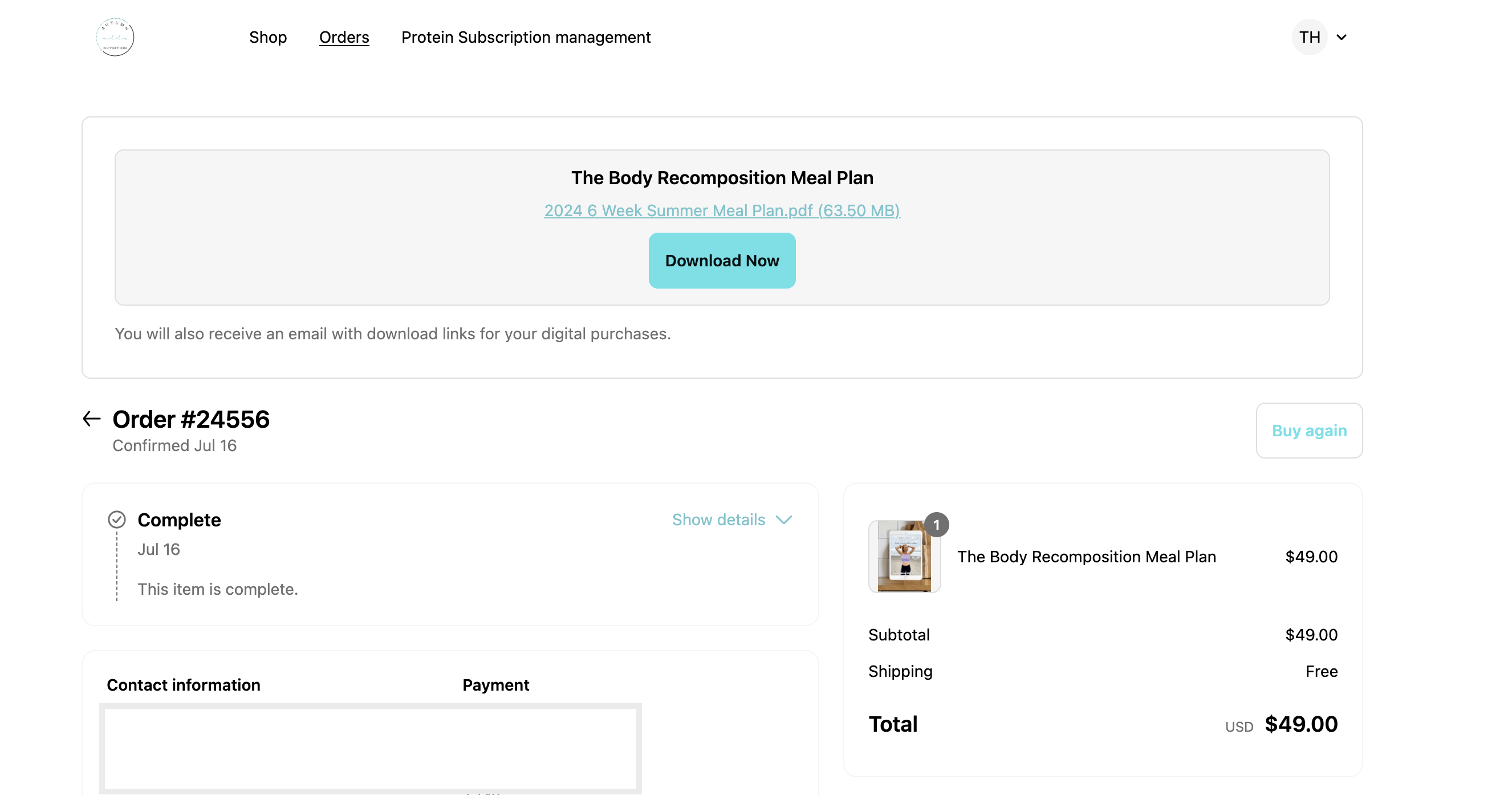Click the Buy again button
This screenshot has height=795, width=1512.
[1309, 431]
